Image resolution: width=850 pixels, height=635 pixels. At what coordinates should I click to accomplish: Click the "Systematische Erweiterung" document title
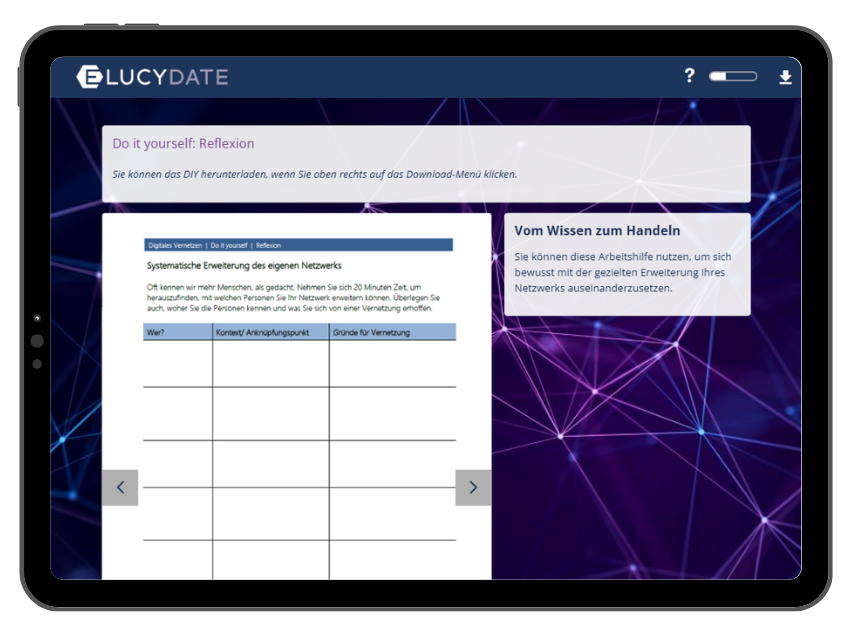[x=244, y=266]
